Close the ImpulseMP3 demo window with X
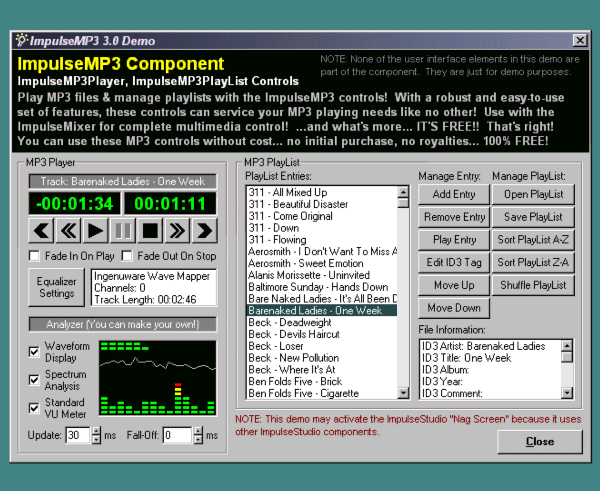The width and height of the screenshot is (600, 491). pos(580,40)
